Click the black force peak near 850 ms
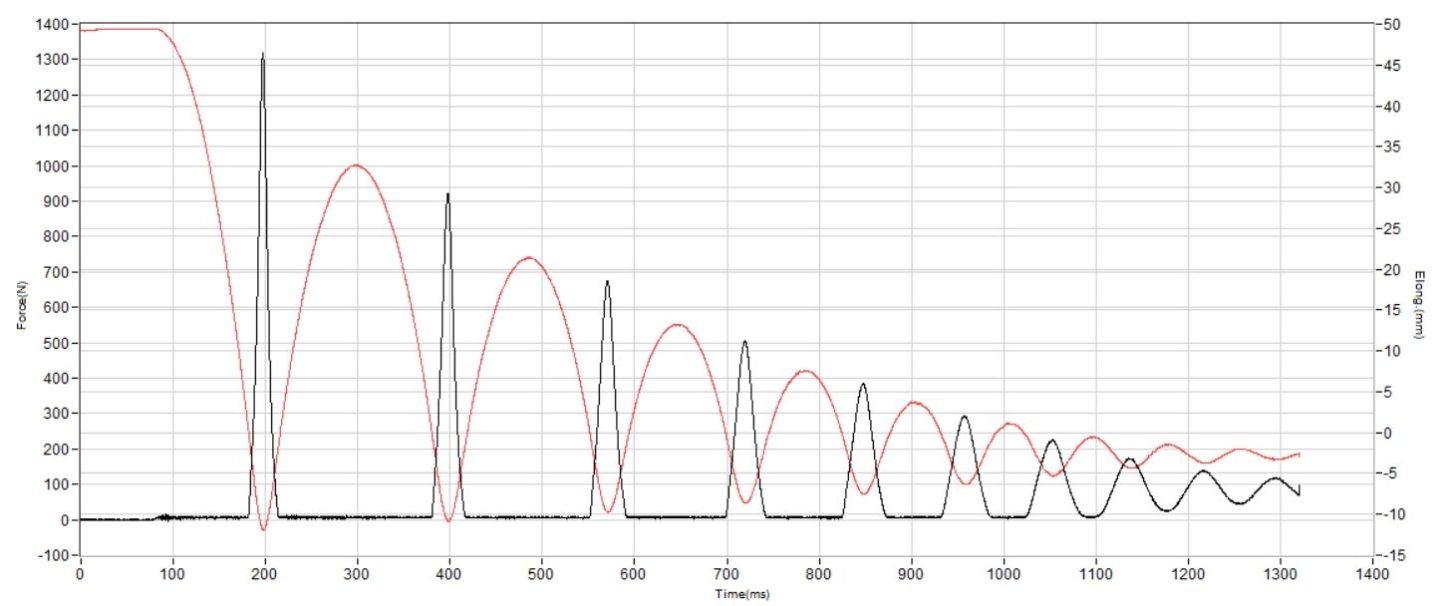1440x606 pixels. pos(863,385)
